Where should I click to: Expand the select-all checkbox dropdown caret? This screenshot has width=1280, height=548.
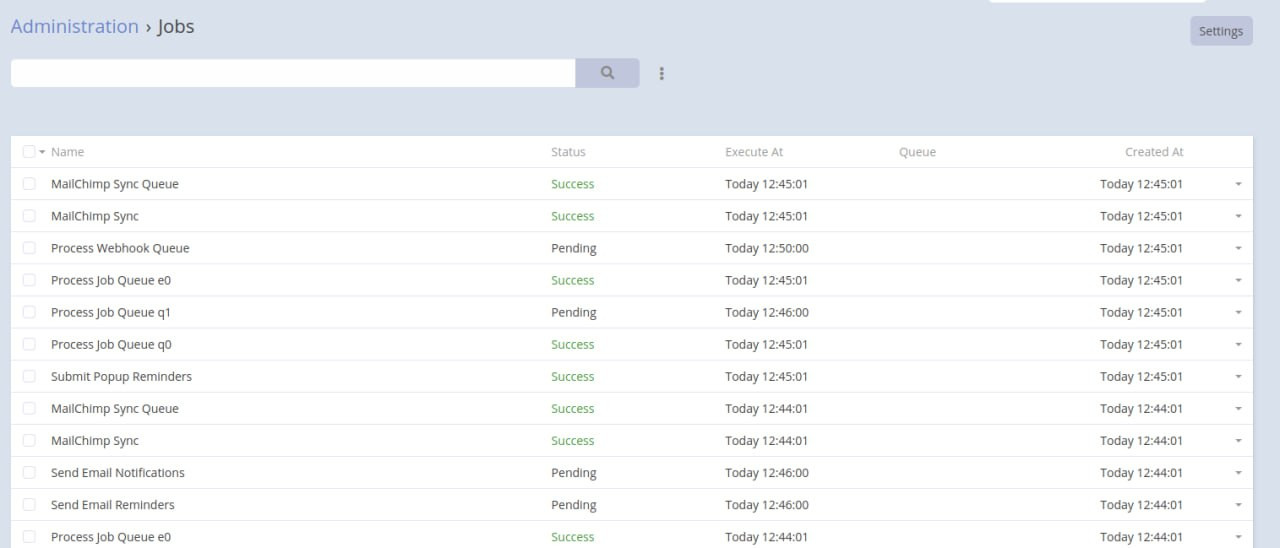[42, 152]
